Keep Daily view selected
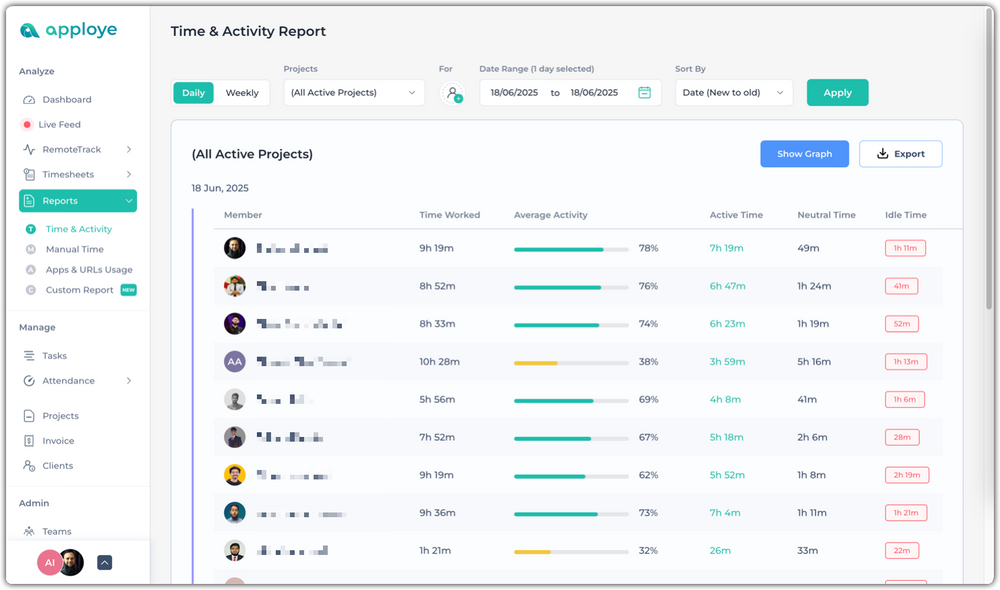The height and width of the screenshot is (590, 1000). (x=193, y=92)
